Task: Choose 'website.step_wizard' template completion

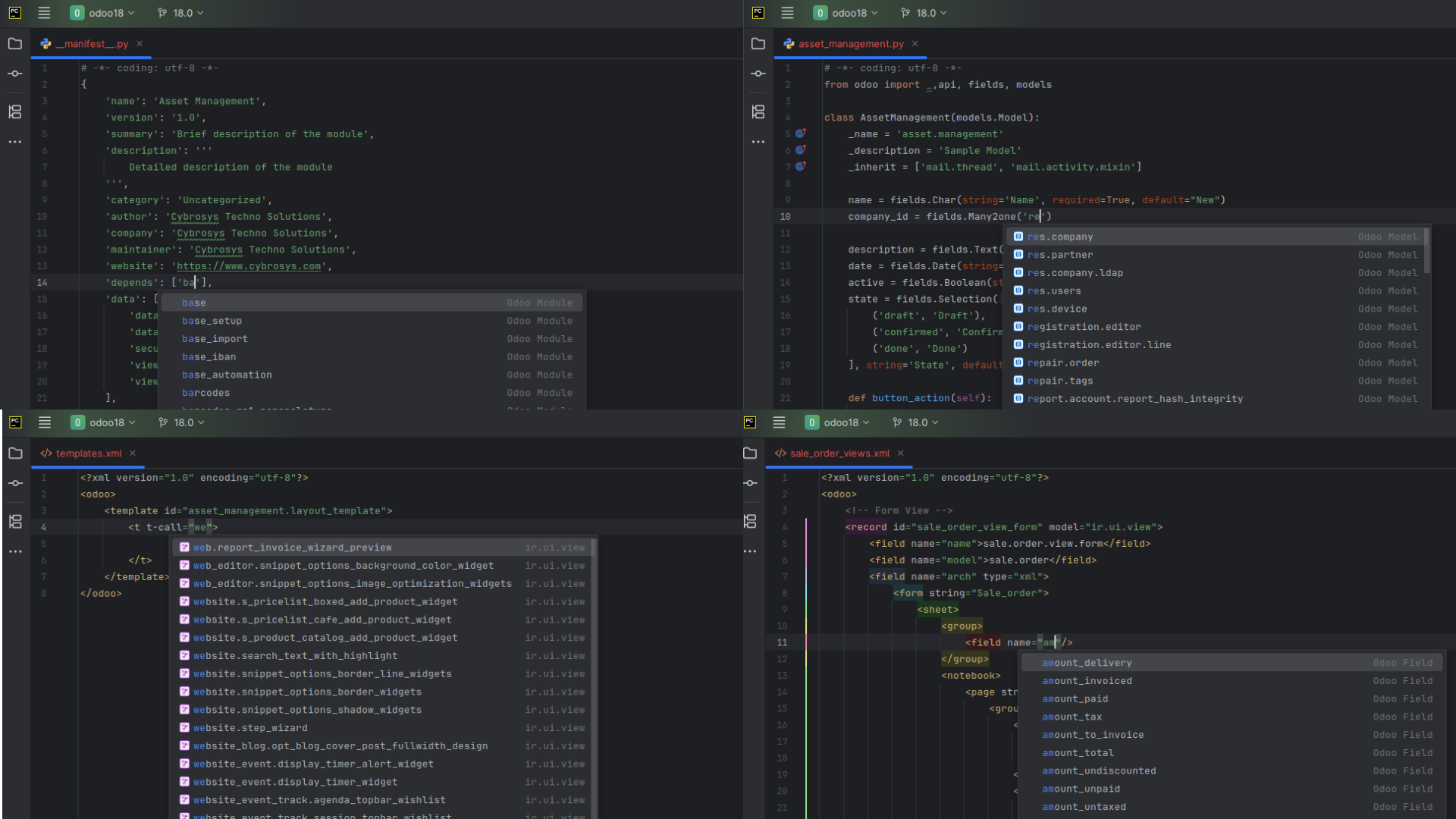Action: (x=381, y=728)
